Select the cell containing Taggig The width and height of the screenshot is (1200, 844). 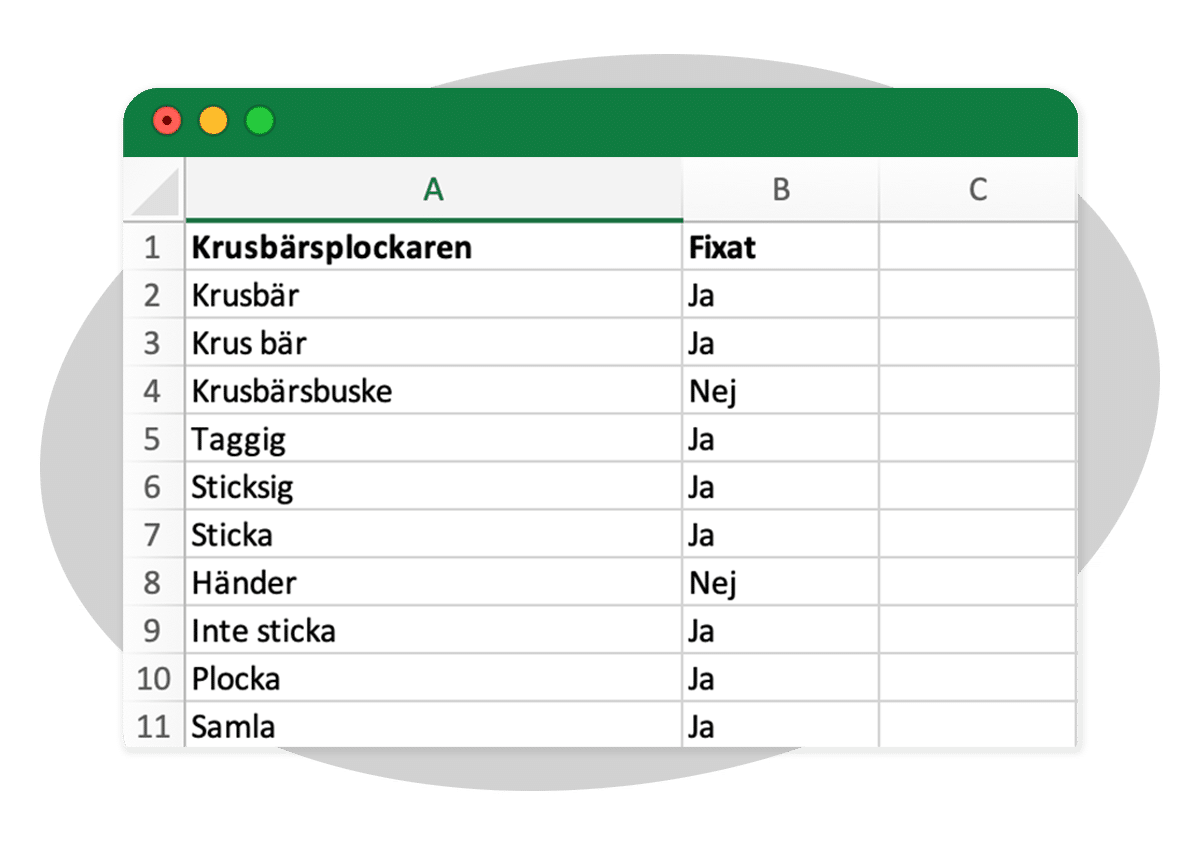[433, 439]
